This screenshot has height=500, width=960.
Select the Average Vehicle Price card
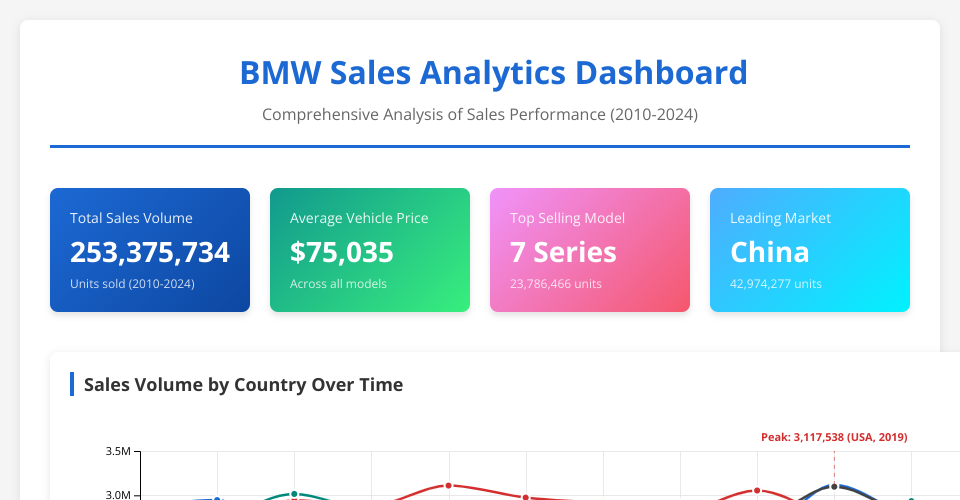tap(370, 250)
